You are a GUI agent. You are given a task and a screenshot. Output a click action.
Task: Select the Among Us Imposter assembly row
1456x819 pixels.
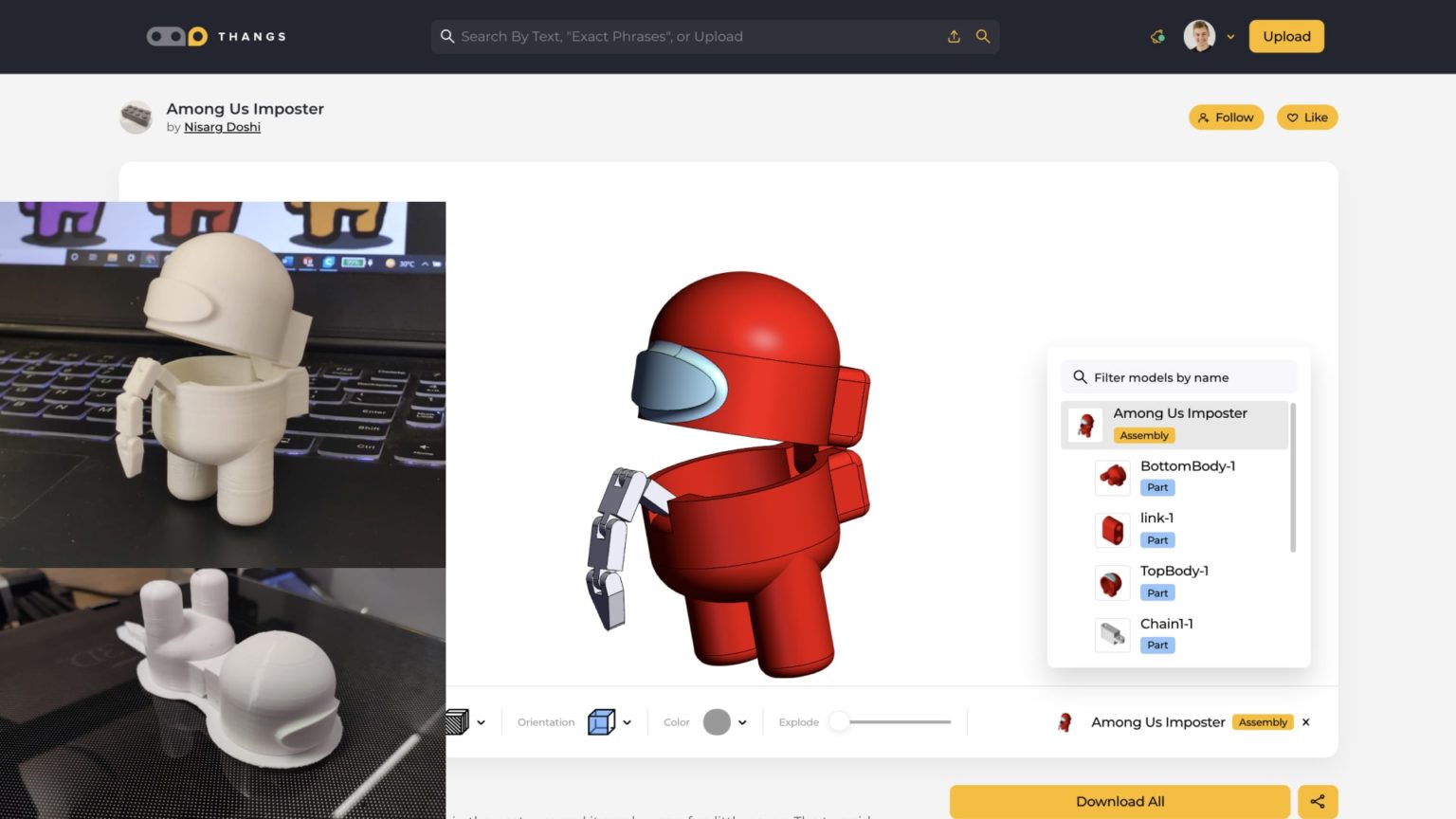[1175, 424]
